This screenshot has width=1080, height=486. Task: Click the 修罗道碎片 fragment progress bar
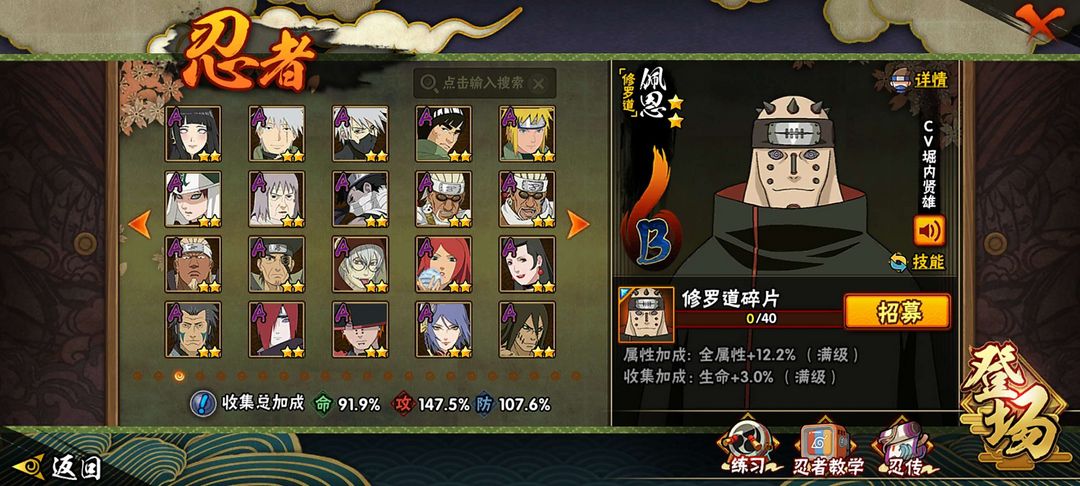pyautogui.click(x=759, y=319)
